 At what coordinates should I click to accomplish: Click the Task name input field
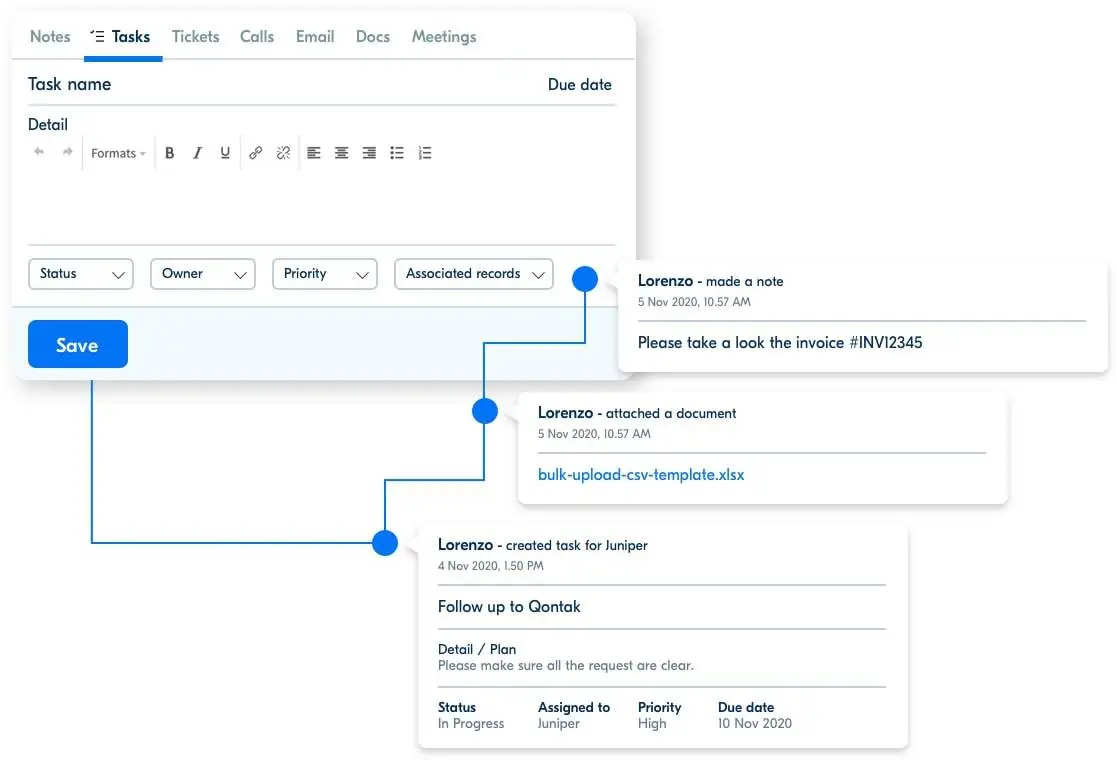[280, 85]
